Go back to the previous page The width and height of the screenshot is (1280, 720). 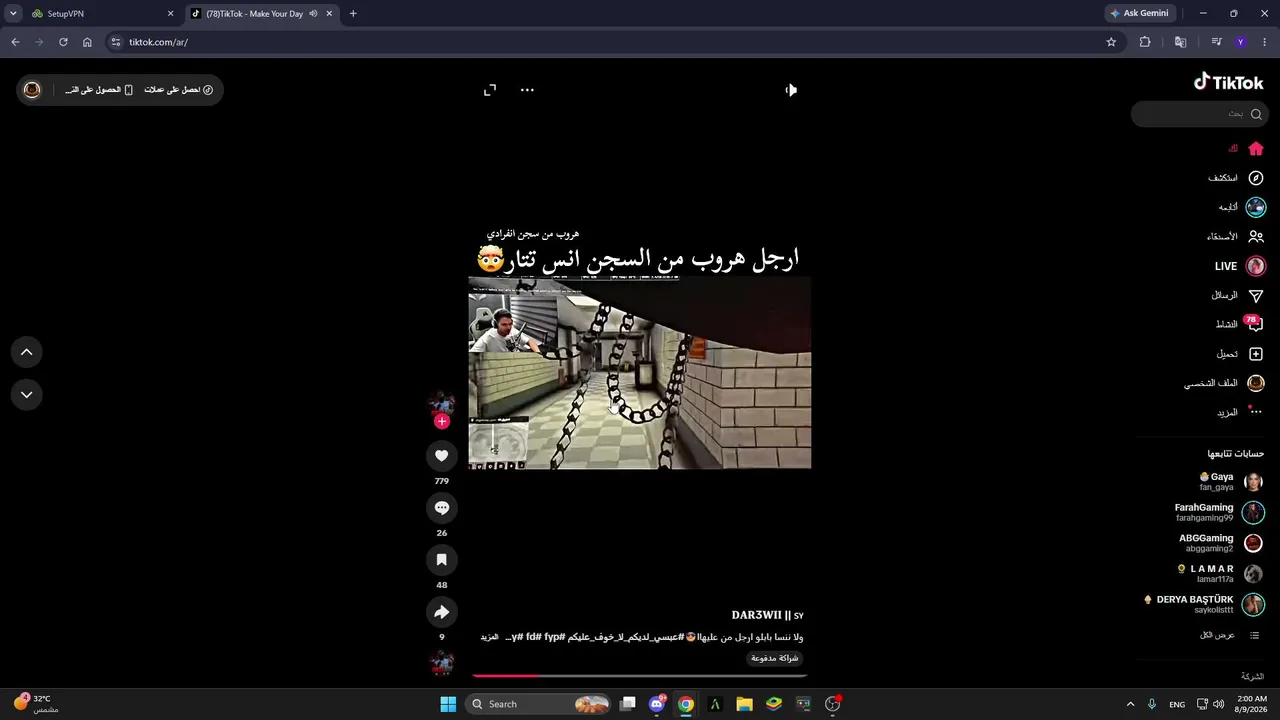point(15,42)
